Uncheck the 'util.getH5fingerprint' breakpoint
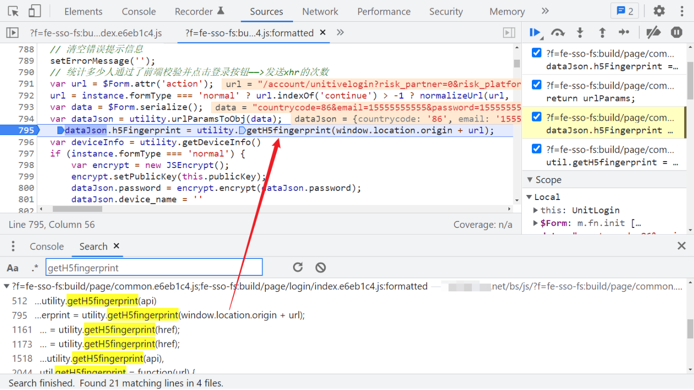The image size is (694, 390). click(x=536, y=148)
